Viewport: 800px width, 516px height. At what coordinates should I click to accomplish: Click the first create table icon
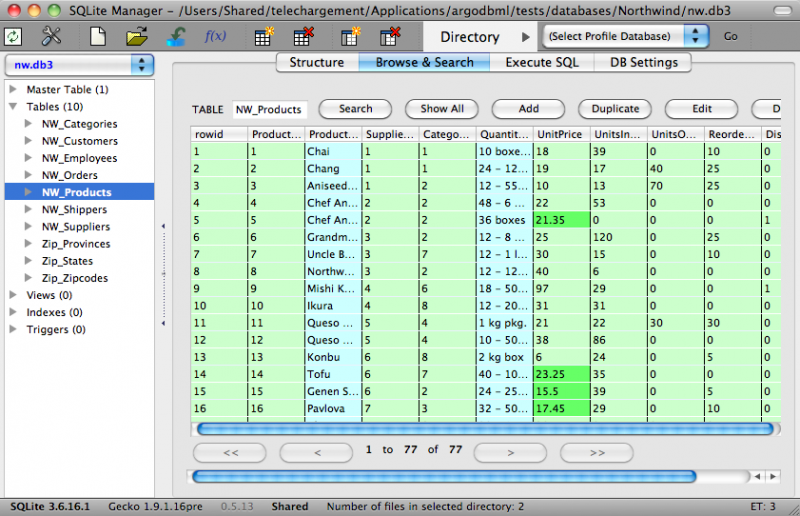coord(263,37)
